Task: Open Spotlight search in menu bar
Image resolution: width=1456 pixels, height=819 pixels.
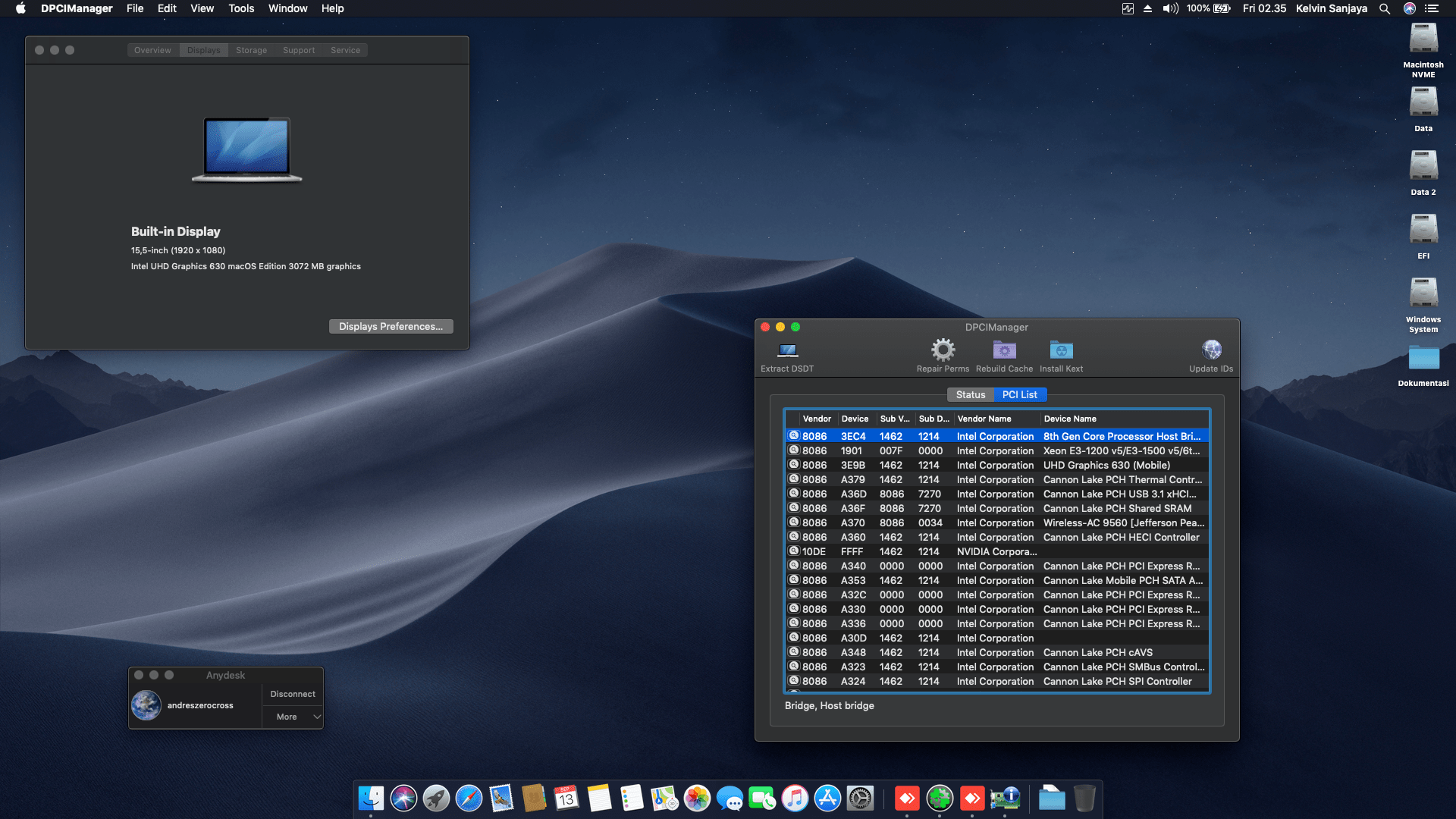Action: pos(1384,8)
